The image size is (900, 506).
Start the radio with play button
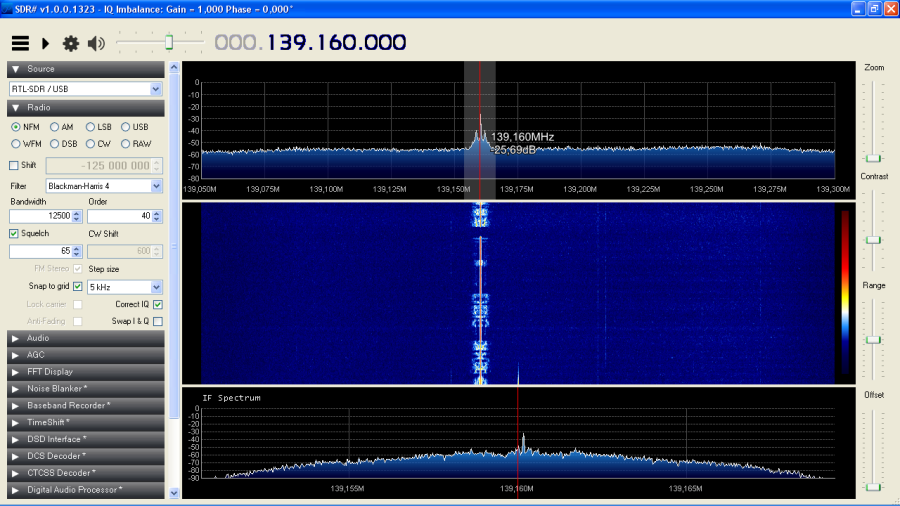[x=45, y=43]
